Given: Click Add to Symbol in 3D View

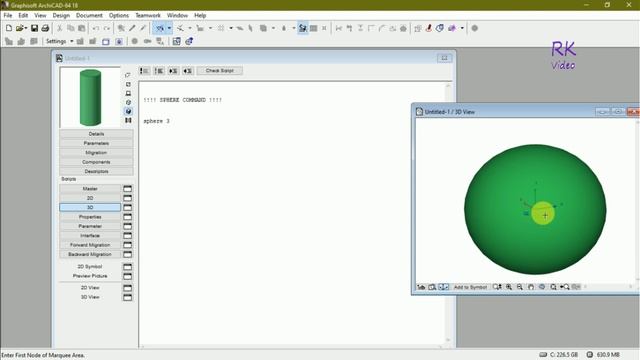Looking at the screenshot, I should tap(470, 287).
